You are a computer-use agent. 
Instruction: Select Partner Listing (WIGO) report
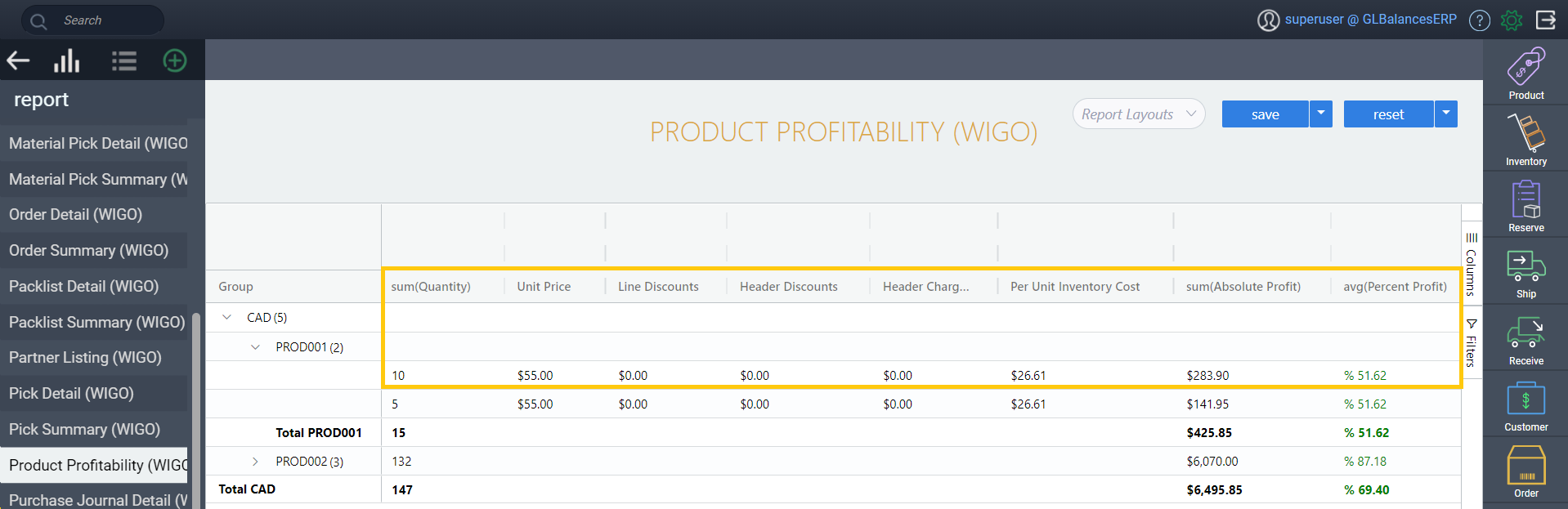[x=94, y=357]
